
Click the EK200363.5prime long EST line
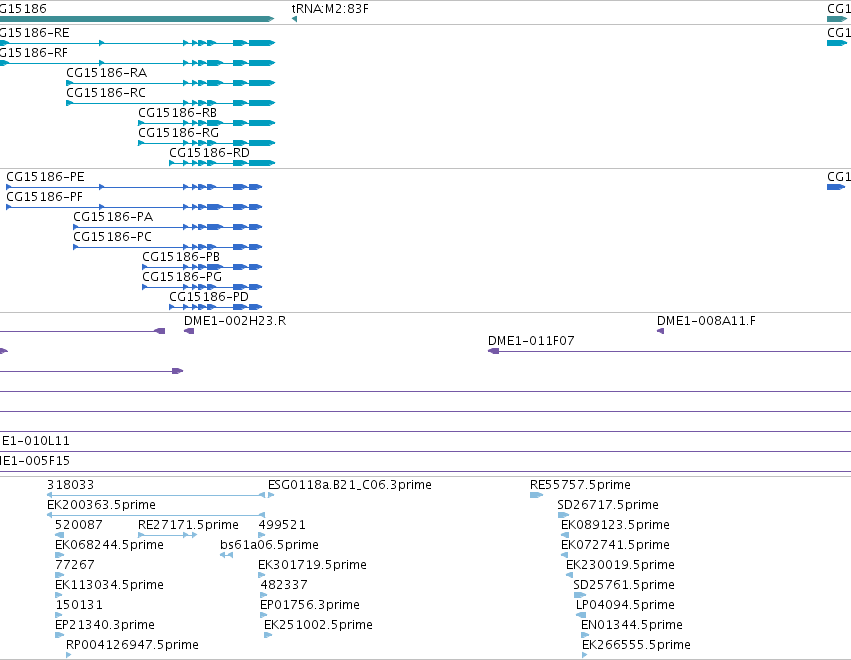(156, 515)
